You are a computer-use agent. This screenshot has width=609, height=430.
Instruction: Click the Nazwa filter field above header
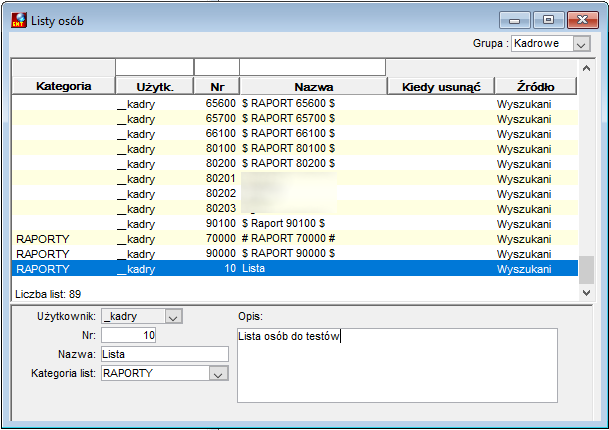(x=313, y=67)
